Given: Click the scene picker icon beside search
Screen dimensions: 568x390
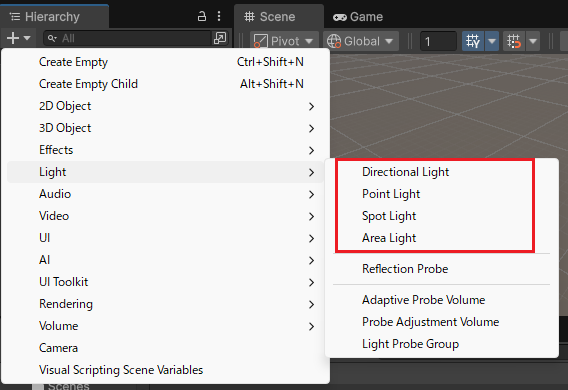Looking at the screenshot, I should [x=220, y=38].
